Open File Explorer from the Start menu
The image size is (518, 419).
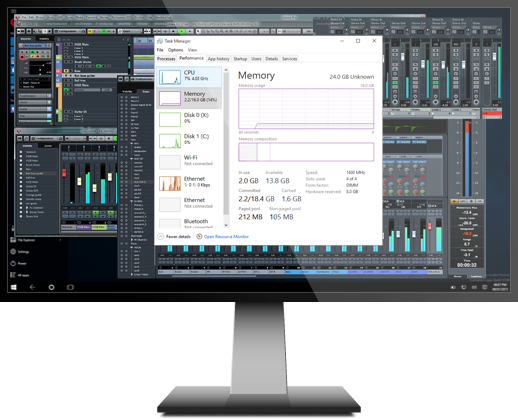[22, 240]
